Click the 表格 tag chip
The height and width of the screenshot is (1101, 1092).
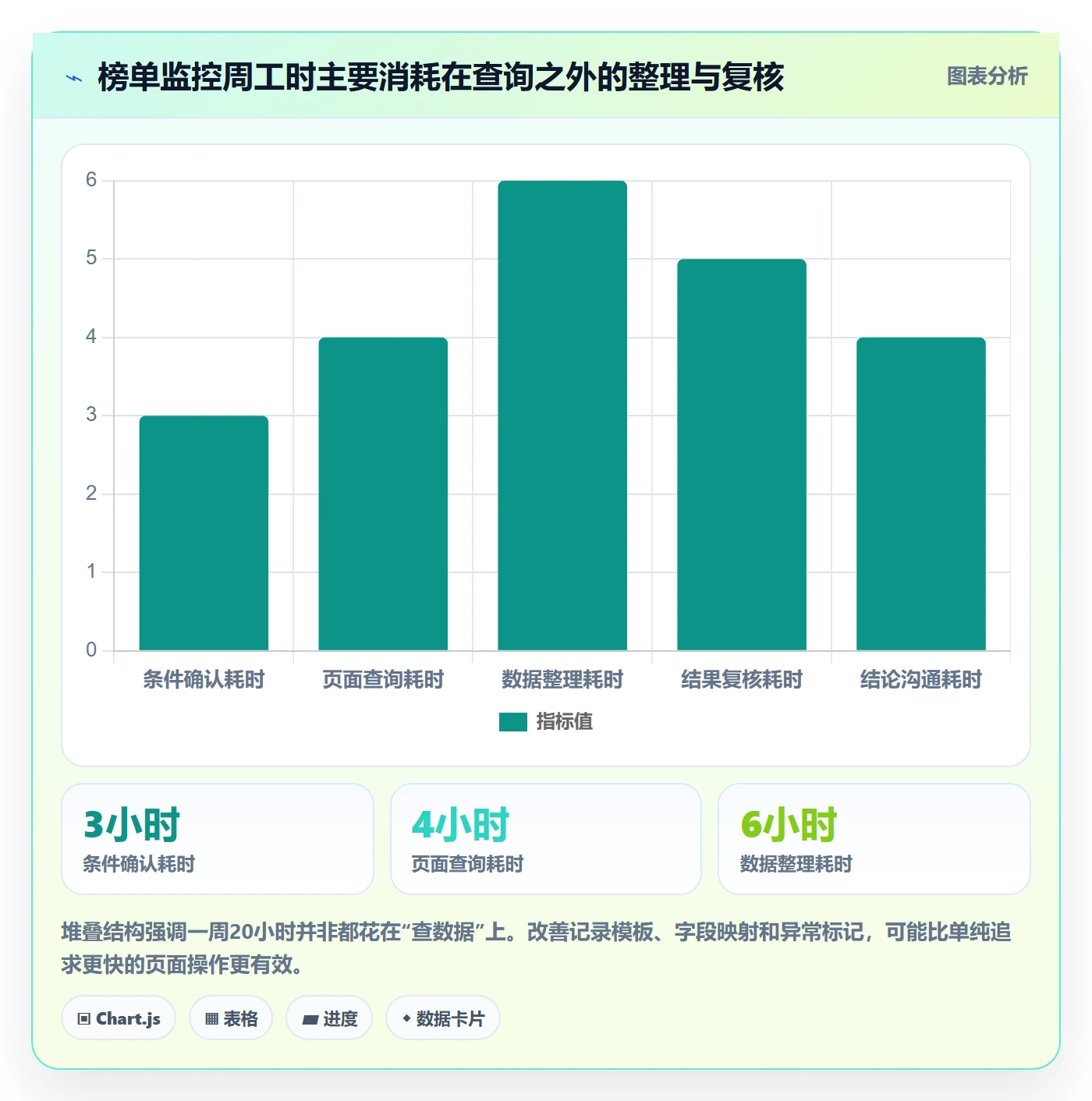point(231,1018)
